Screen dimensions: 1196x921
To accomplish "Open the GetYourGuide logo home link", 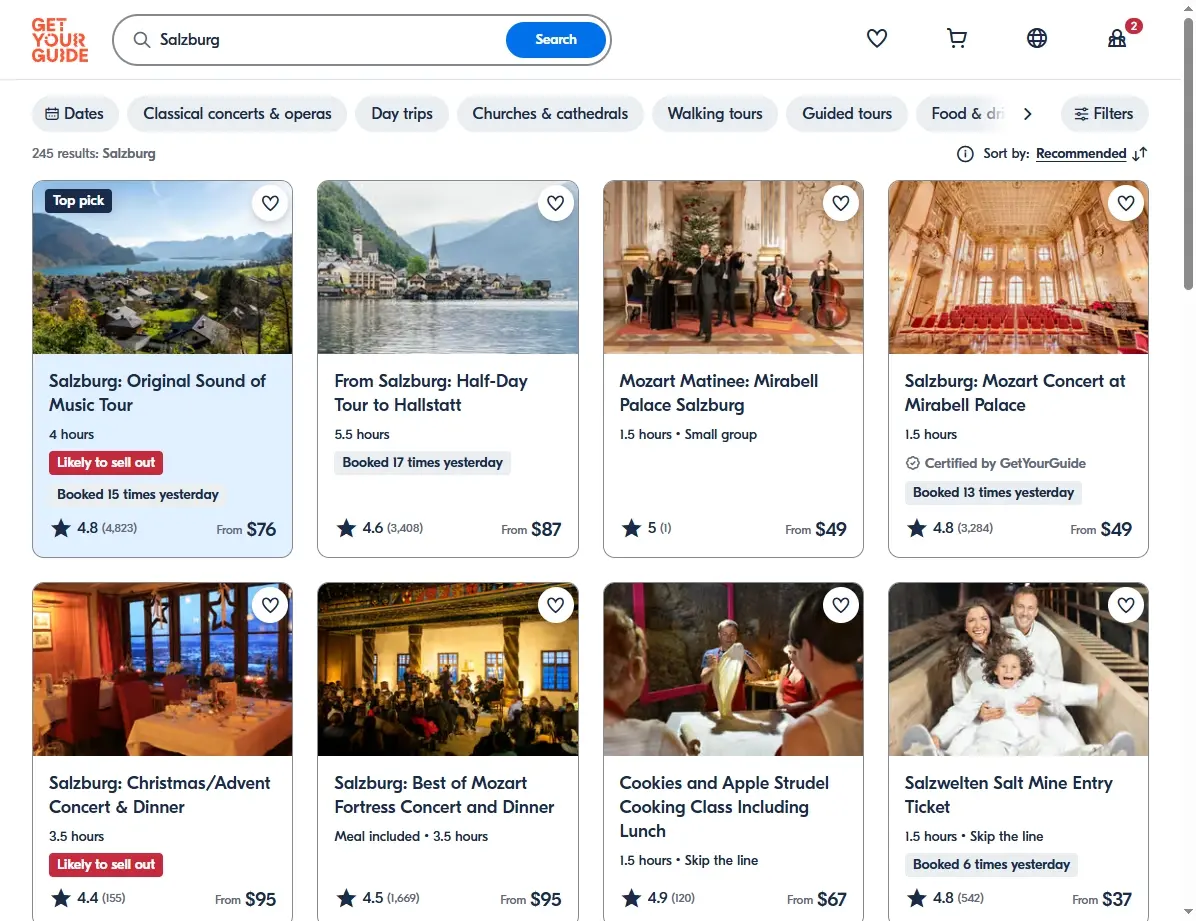I will pyautogui.click(x=59, y=40).
